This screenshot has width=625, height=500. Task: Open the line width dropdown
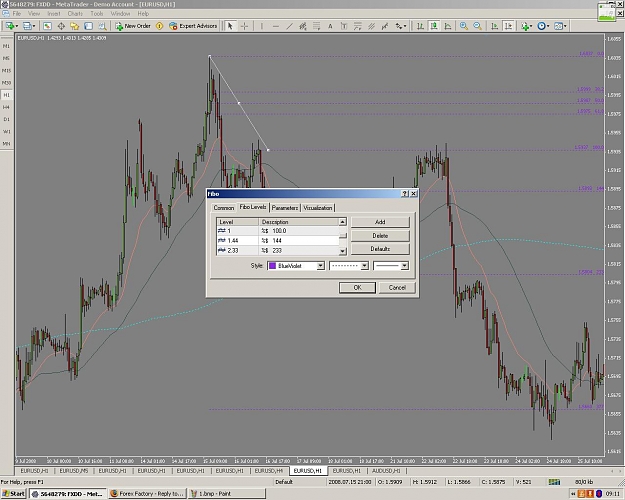[x=405, y=266]
